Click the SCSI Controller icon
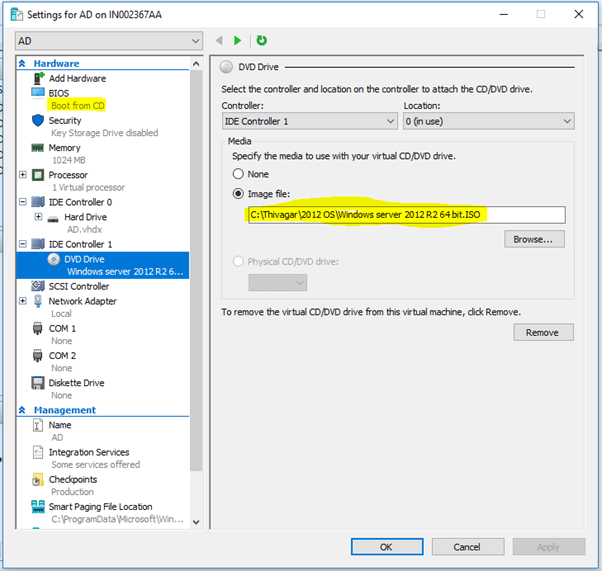Image resolution: width=602 pixels, height=571 pixels. point(38,286)
